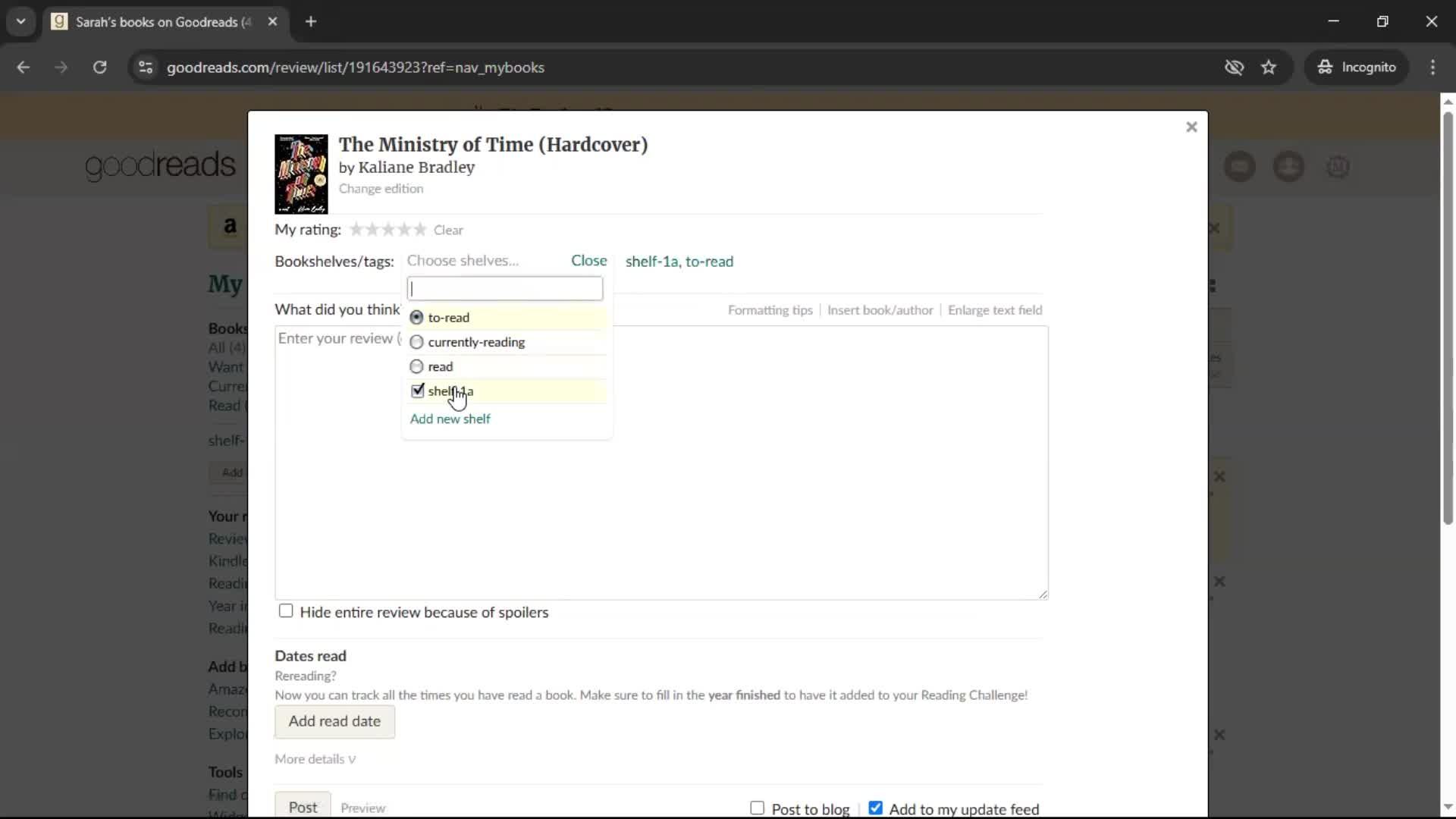Open a new browser tab

(311, 21)
